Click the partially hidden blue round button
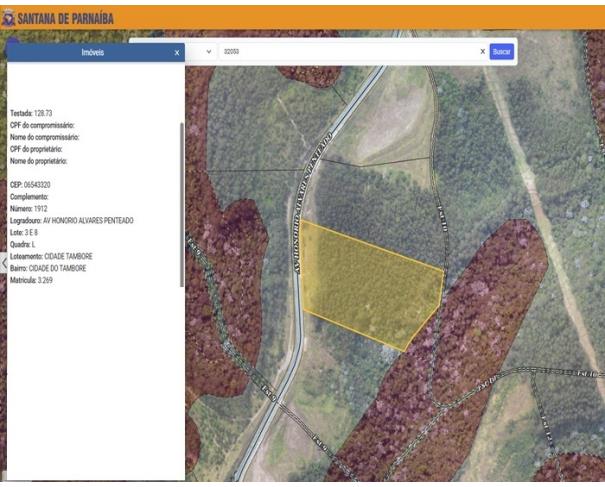Image resolution: width=605 pixels, height=487 pixels. pyautogui.click(x=13, y=41)
